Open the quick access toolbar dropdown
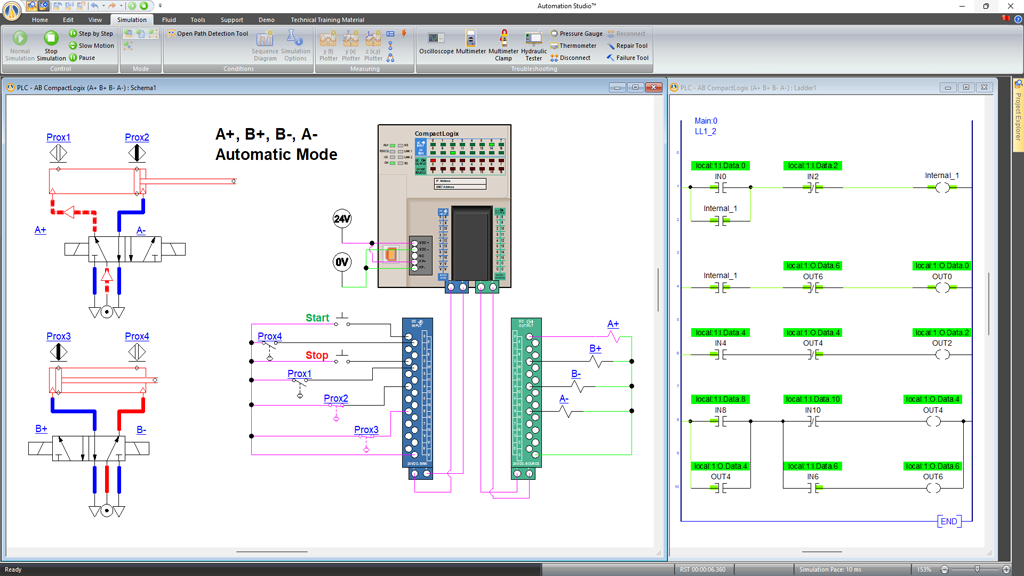The height and width of the screenshot is (576, 1024). (x=160, y=6)
